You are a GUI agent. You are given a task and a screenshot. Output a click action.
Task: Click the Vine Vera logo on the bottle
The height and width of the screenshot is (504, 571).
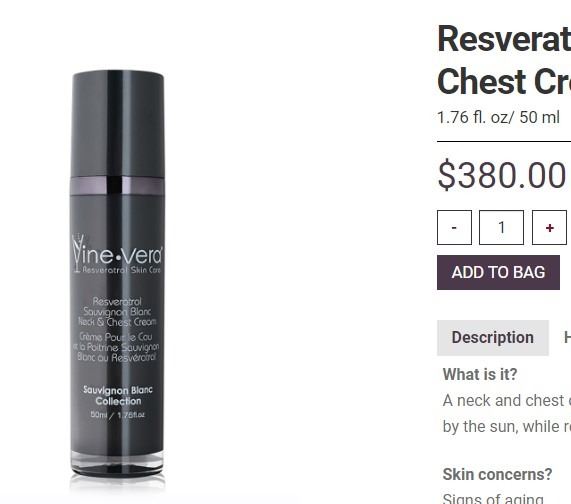117,254
